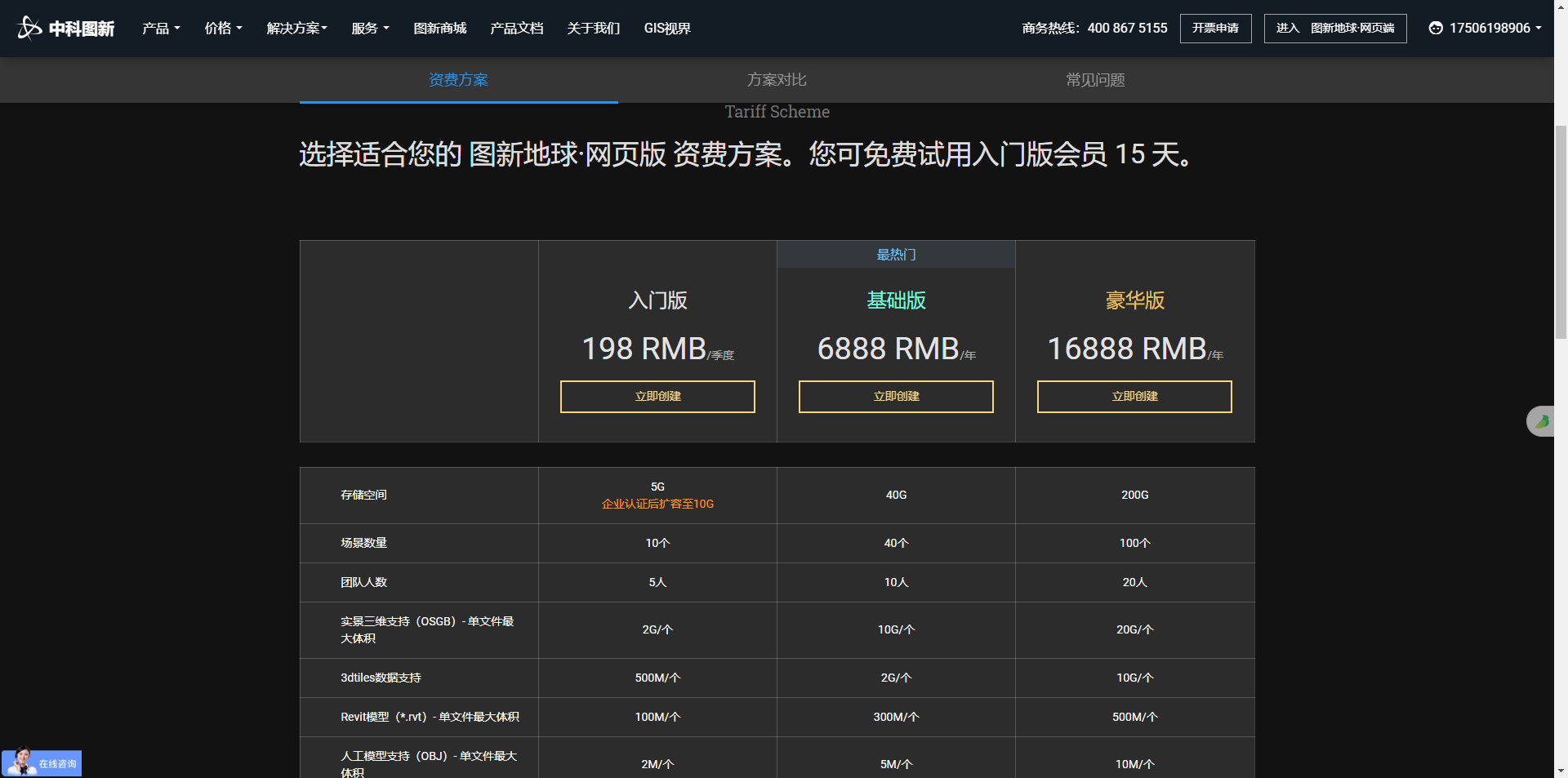Open 产品文档 in the navigation
The width and height of the screenshot is (1568, 778).
[517, 29]
